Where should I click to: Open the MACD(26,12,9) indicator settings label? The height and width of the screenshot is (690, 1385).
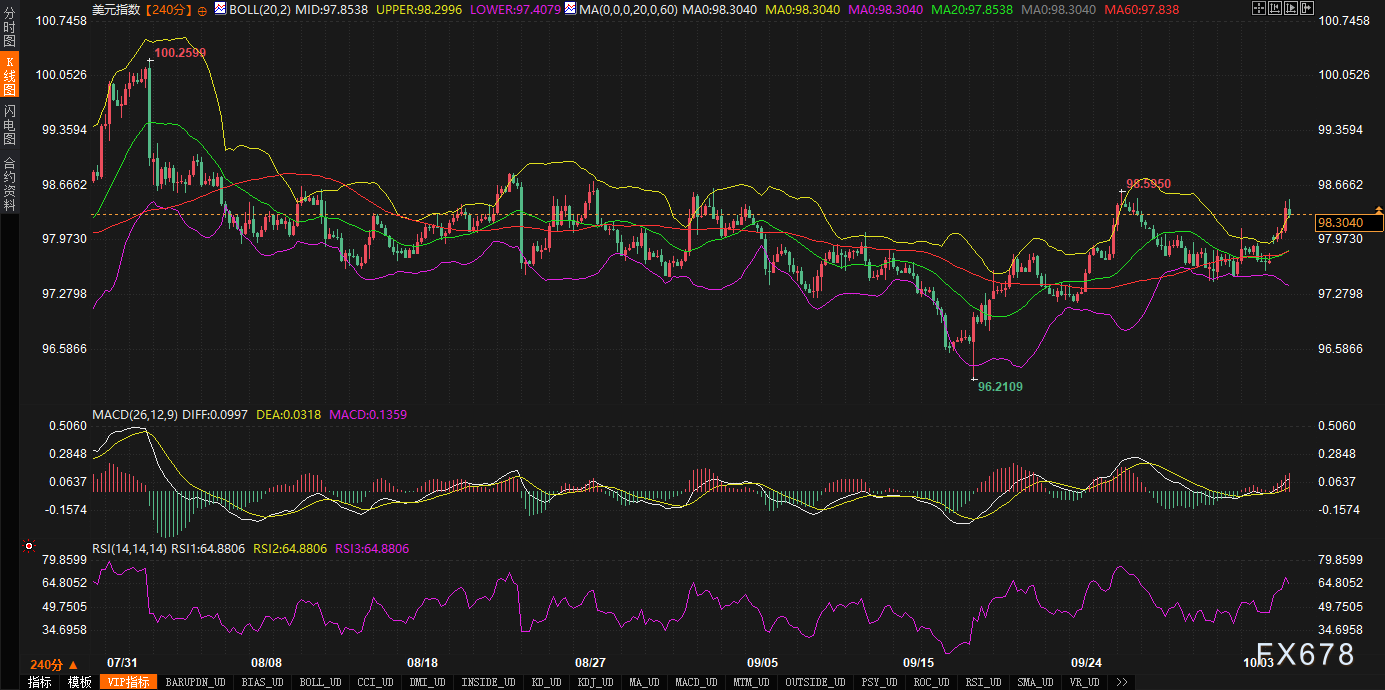[134, 414]
